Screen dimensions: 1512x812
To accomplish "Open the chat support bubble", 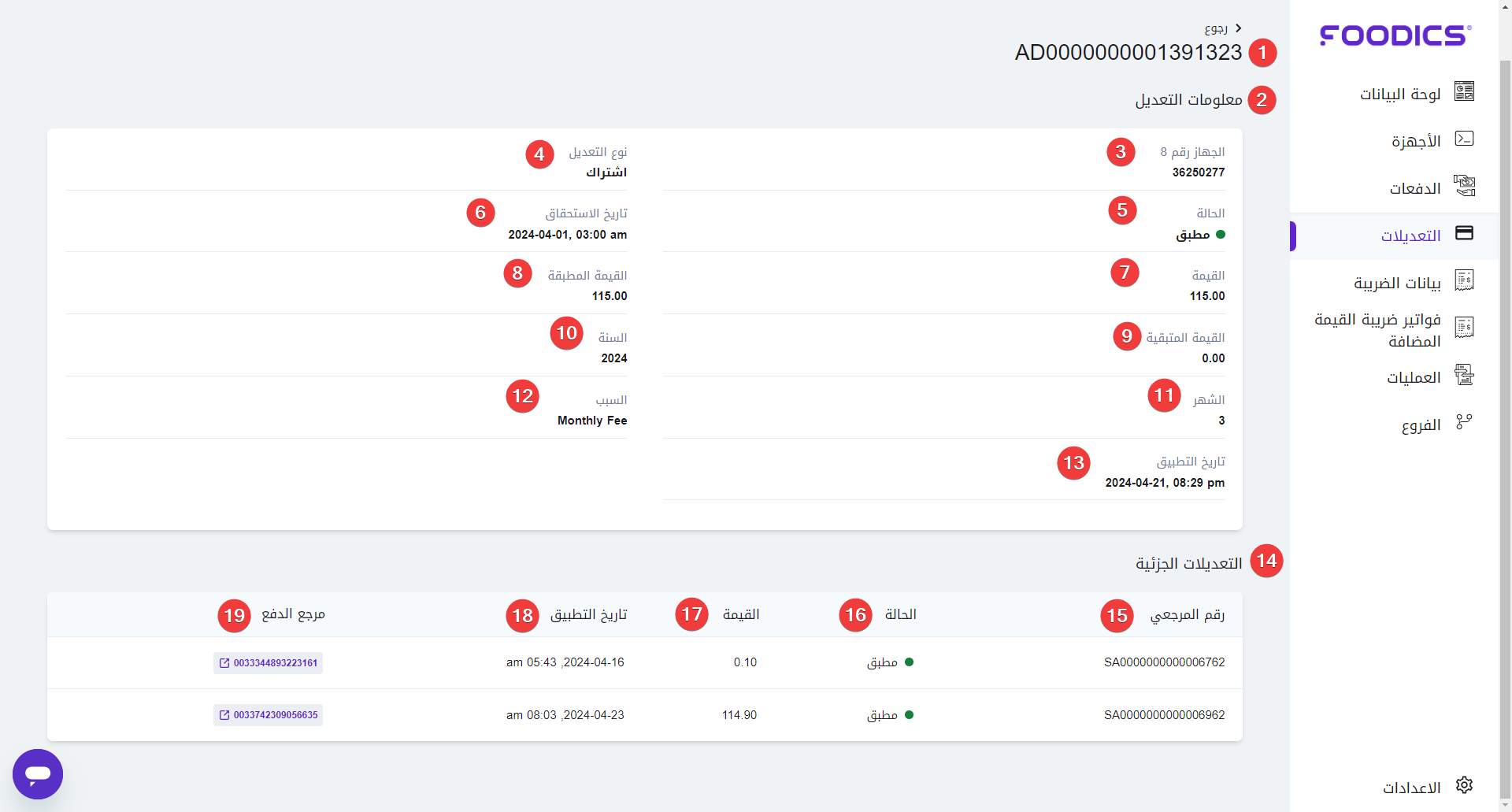I will [38, 774].
